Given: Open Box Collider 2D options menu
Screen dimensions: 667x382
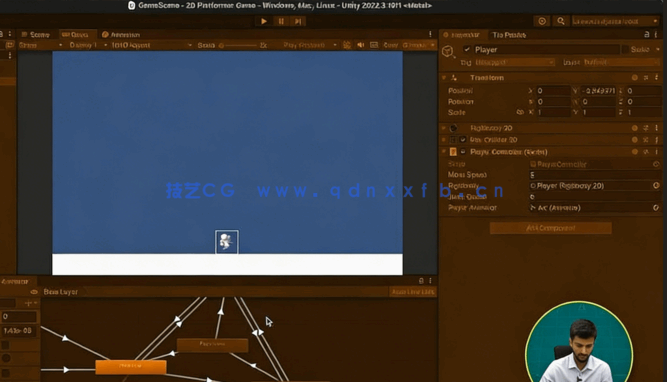Looking at the screenshot, I should 656,140.
